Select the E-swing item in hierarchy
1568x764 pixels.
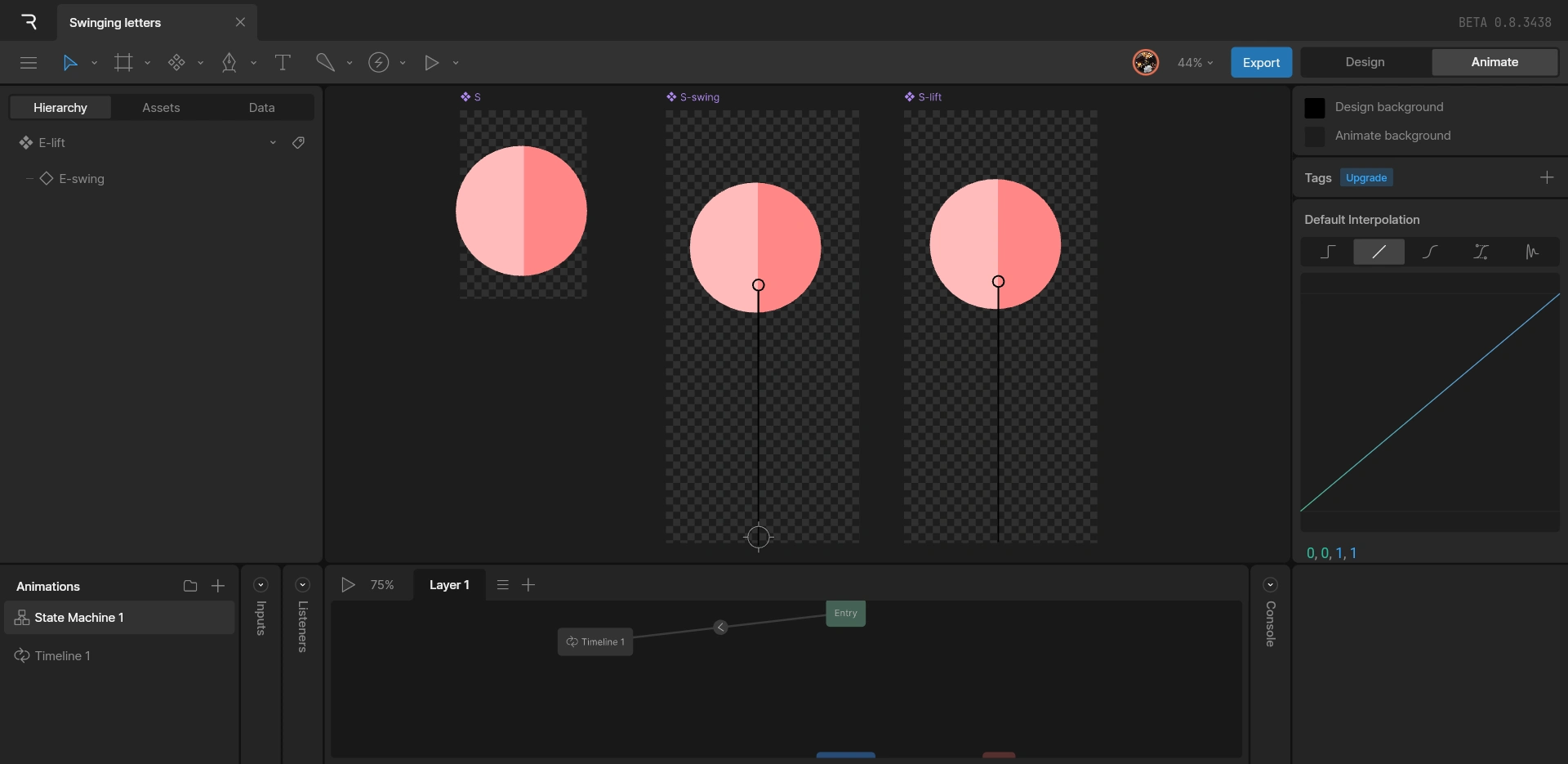coord(82,179)
